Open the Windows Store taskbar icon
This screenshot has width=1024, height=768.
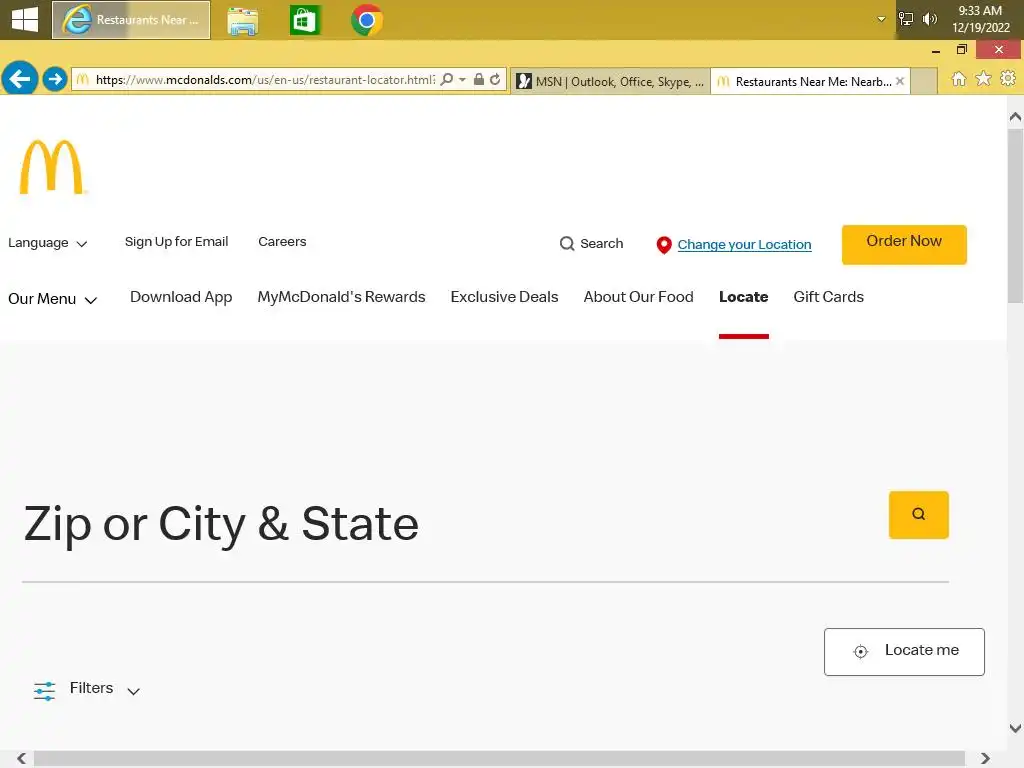(305, 20)
